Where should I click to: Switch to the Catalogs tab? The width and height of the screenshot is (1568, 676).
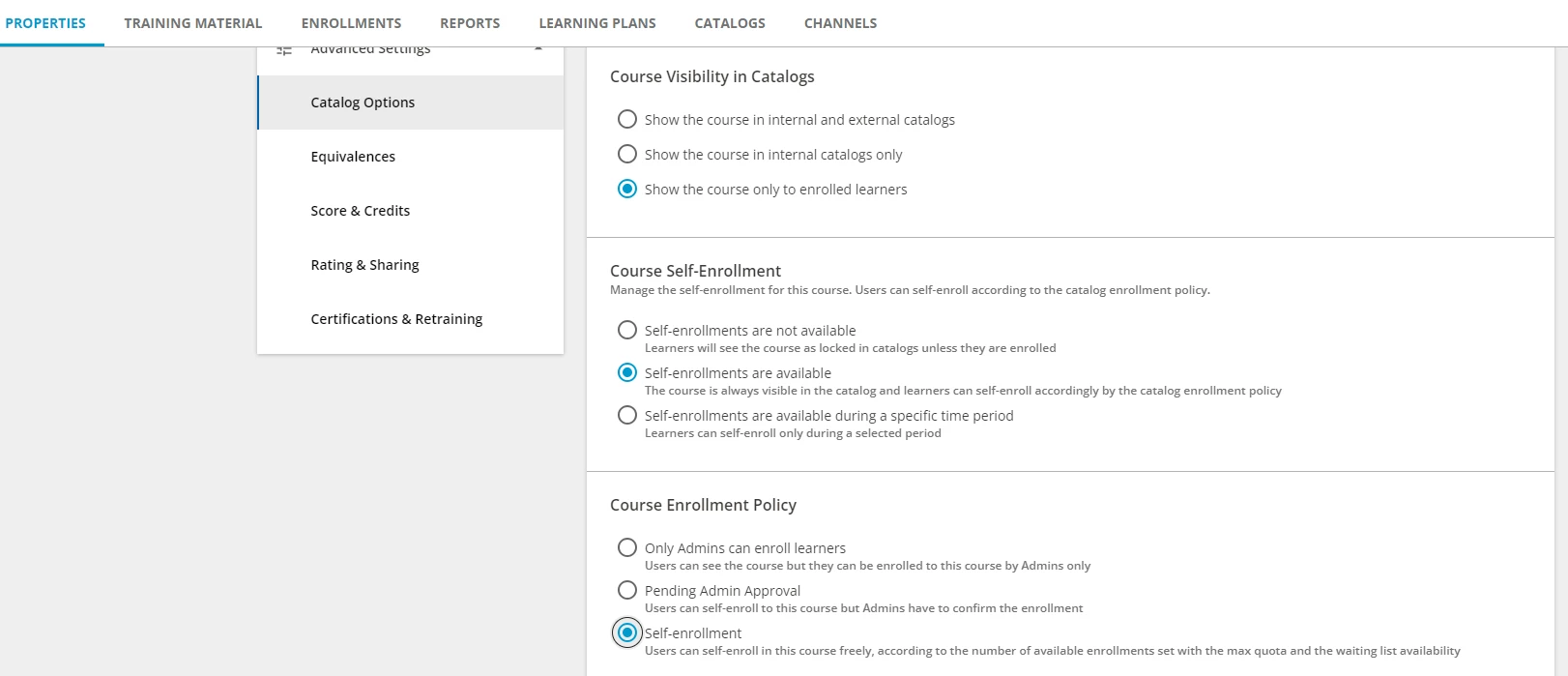(x=730, y=23)
